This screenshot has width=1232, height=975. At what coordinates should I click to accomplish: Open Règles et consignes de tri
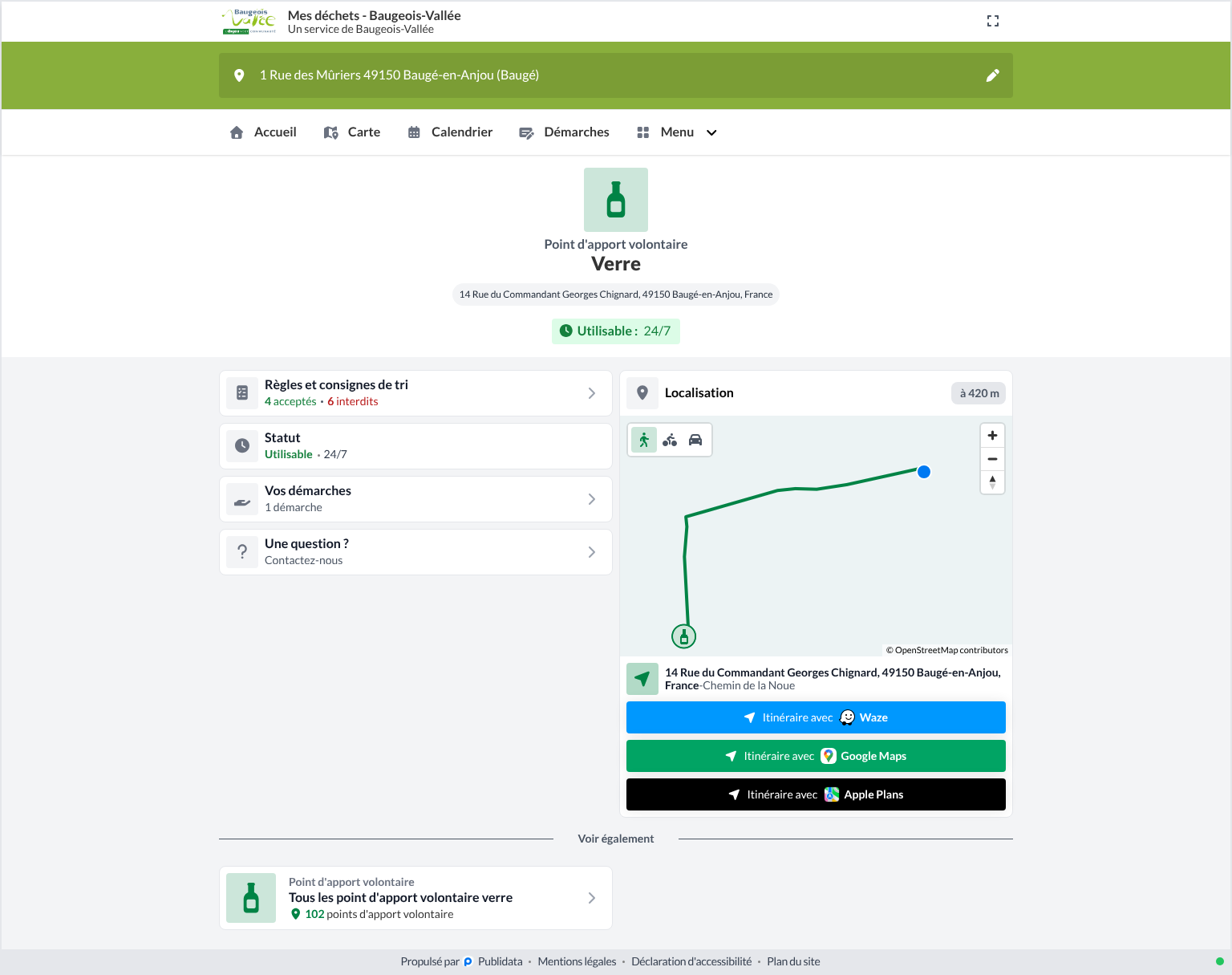click(415, 393)
